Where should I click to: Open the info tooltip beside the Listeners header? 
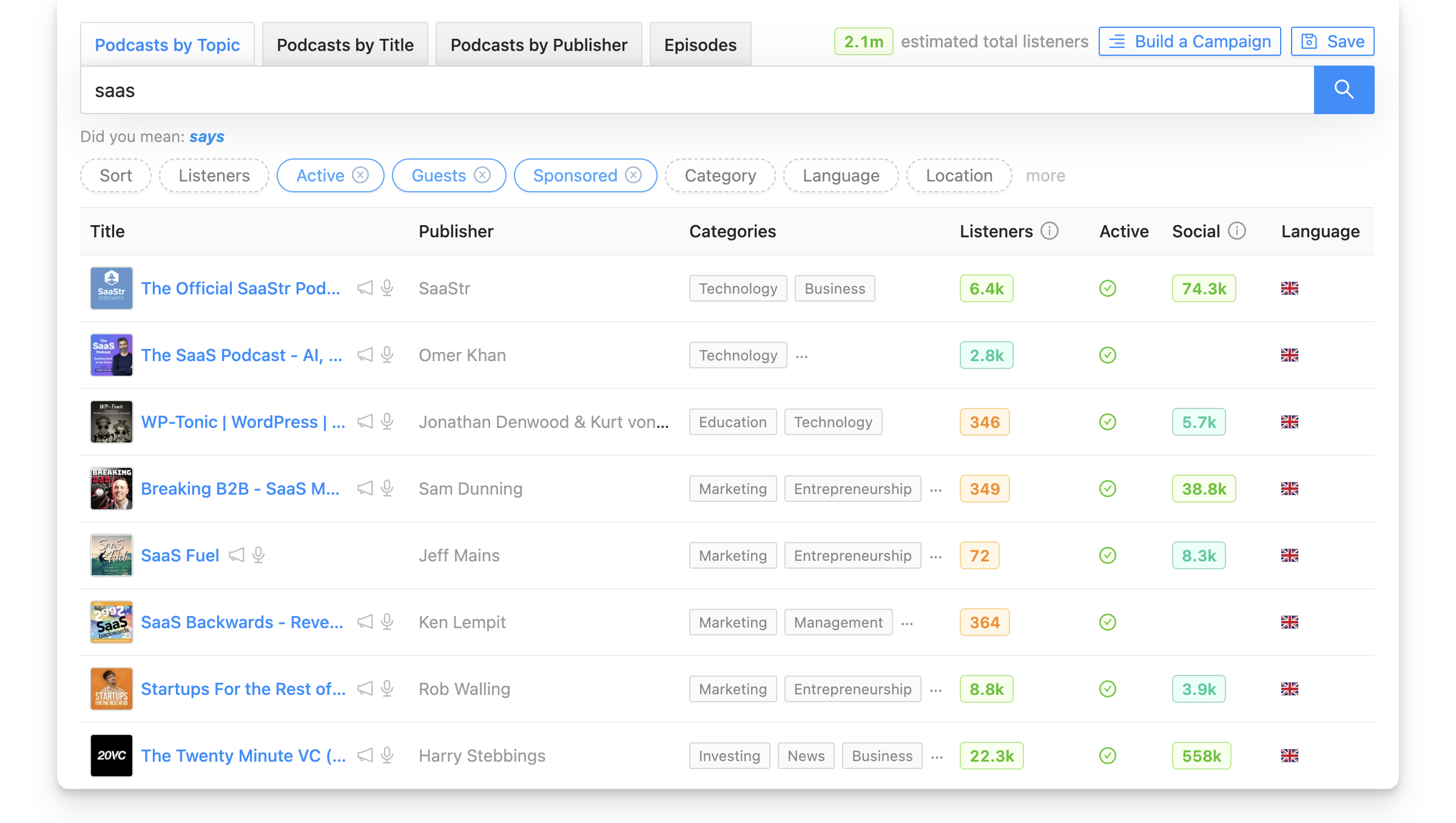click(x=1049, y=231)
